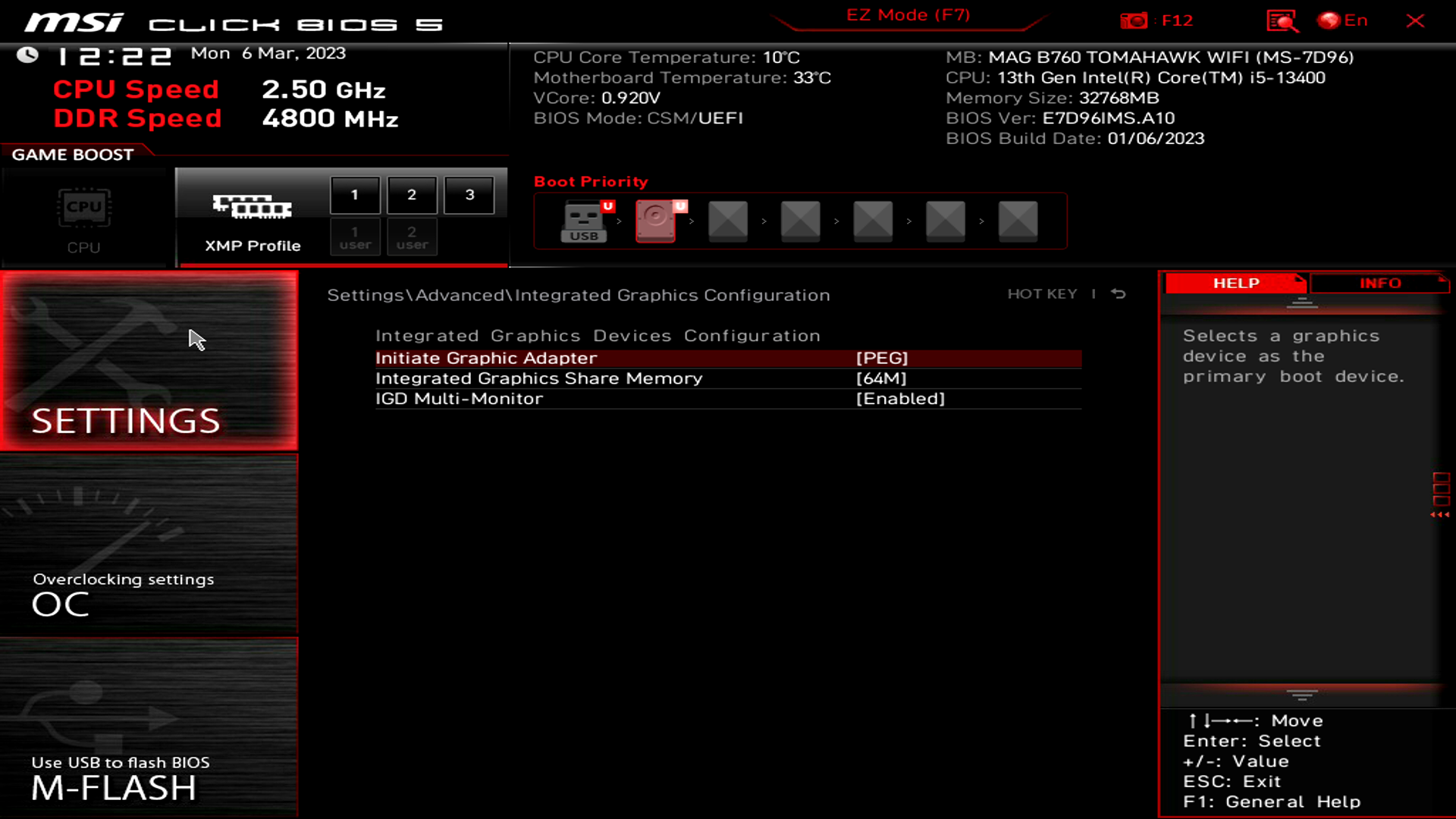Select XMP Profile slot 3
The width and height of the screenshot is (1456, 819).
[x=469, y=194]
